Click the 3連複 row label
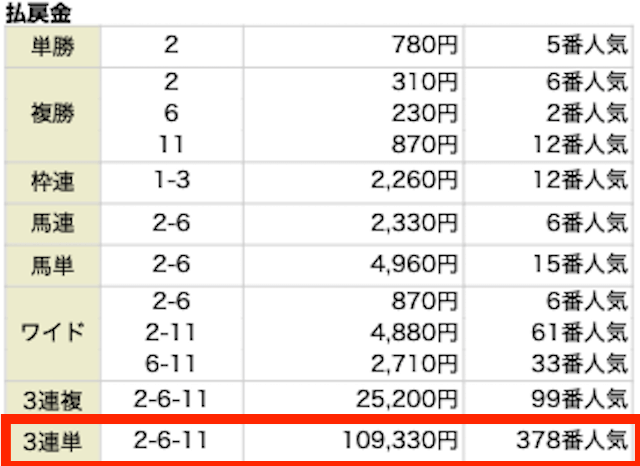The height and width of the screenshot is (466, 640). tap(53, 400)
